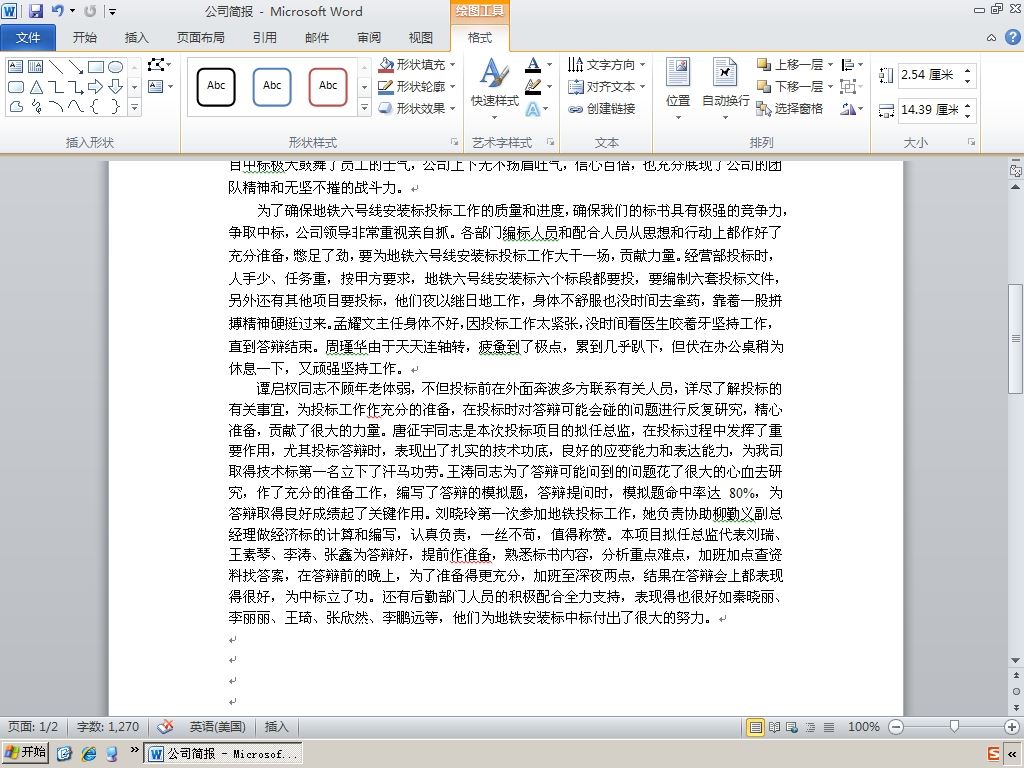The image size is (1024, 768).
Task: Open the 形状样式 dialog launcher
Action: (454, 142)
